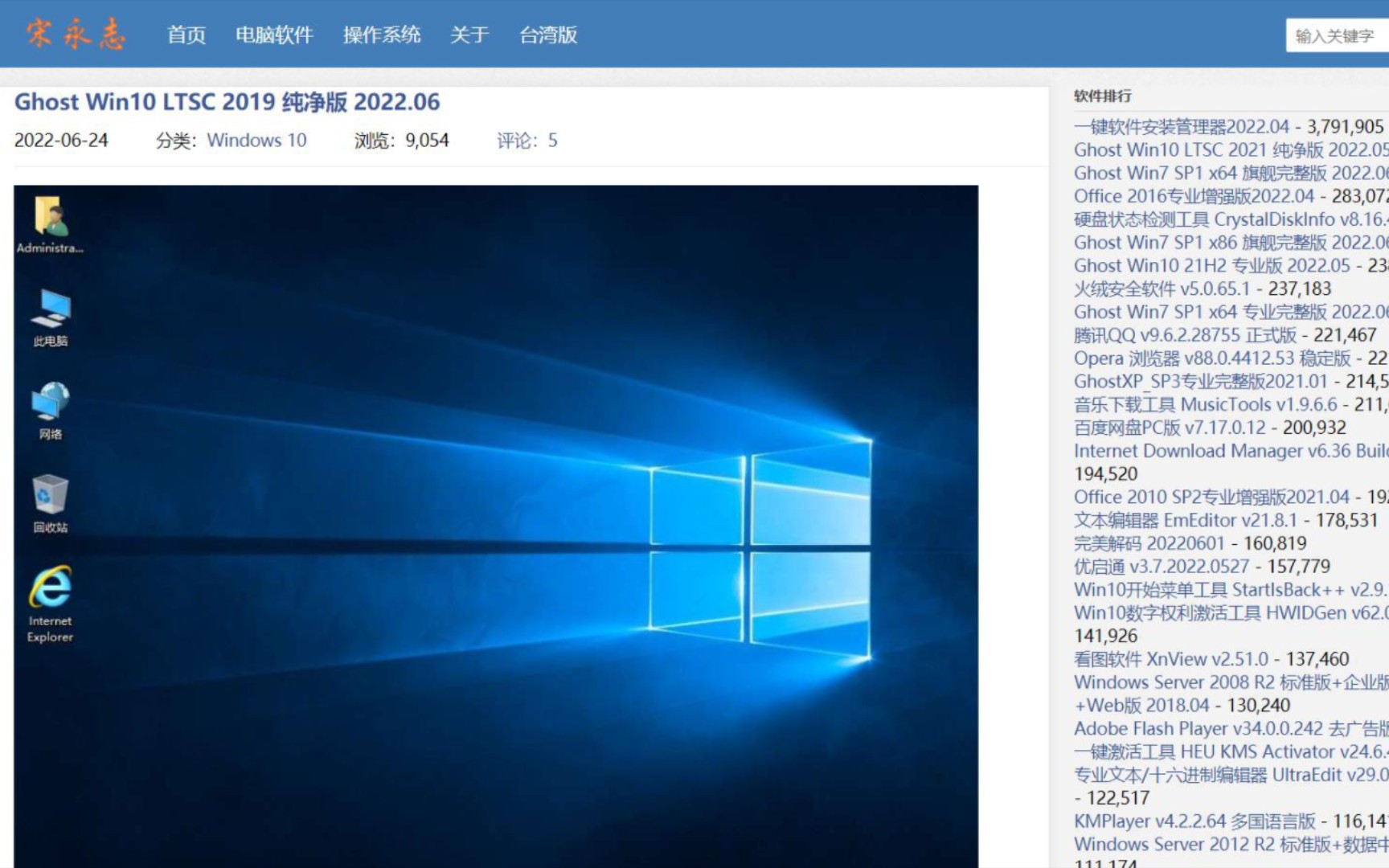Screen dimensions: 1389x868
Task: Open 一键激活工具 HEU KMS Activator link
Action: click(1231, 752)
